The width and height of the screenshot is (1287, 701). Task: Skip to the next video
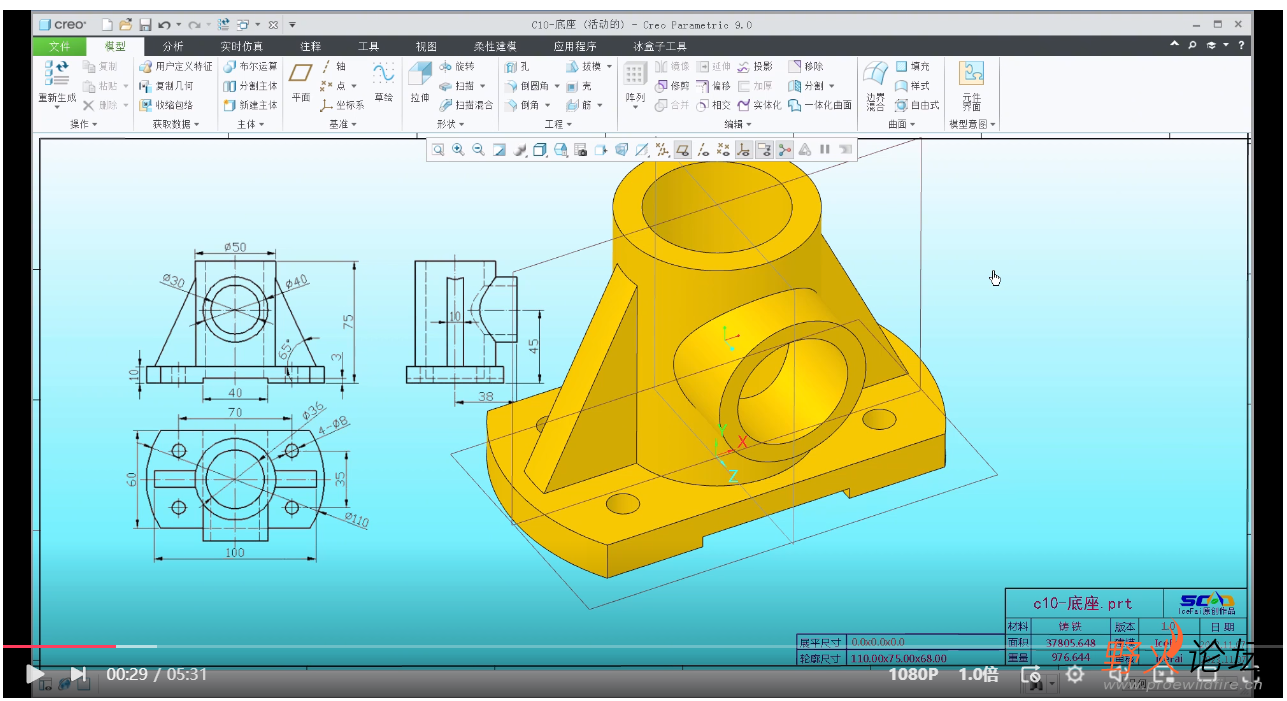pyautogui.click(x=78, y=674)
